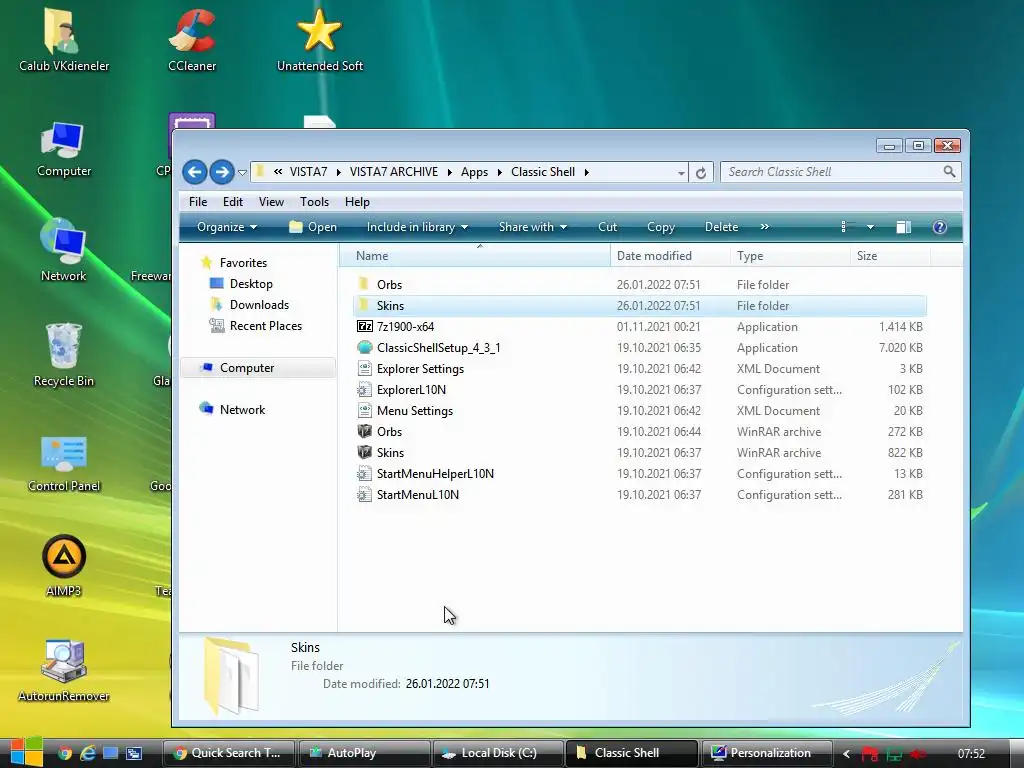
Task: Open recent locations dropdown beside forward arrow
Action: (242, 173)
